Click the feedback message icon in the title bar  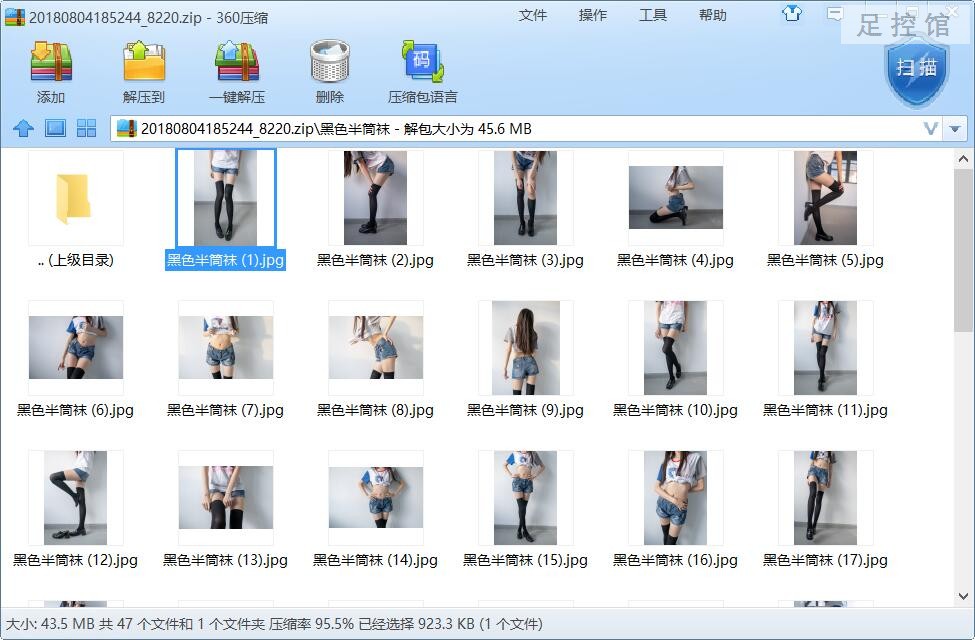[834, 13]
